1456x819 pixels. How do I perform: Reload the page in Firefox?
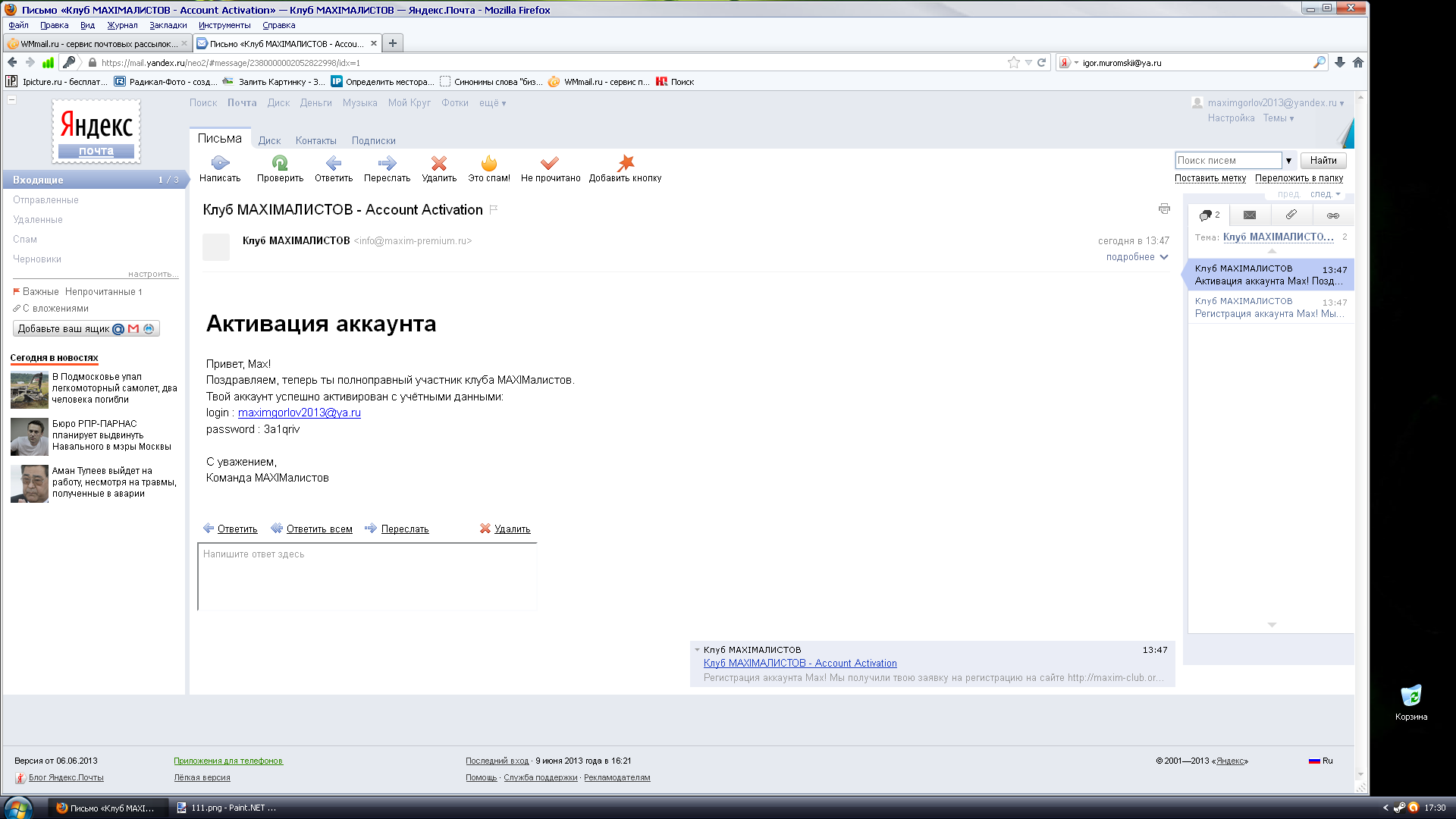coord(1042,62)
